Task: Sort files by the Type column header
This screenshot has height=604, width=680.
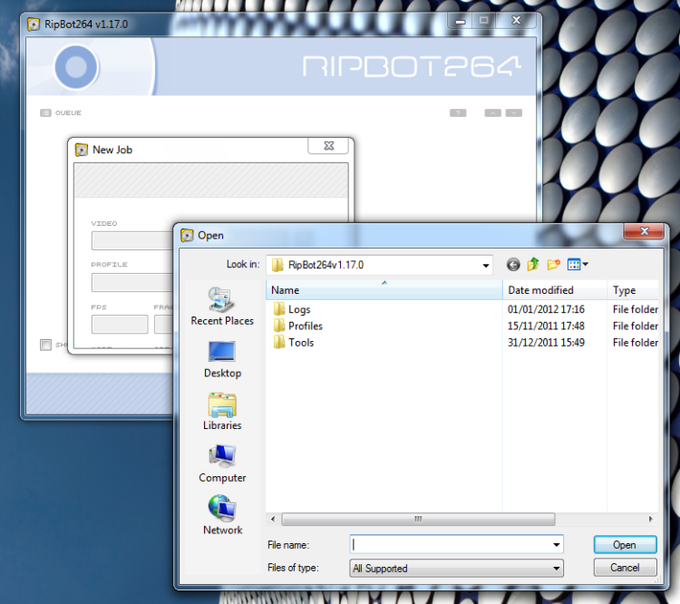Action: (633, 290)
